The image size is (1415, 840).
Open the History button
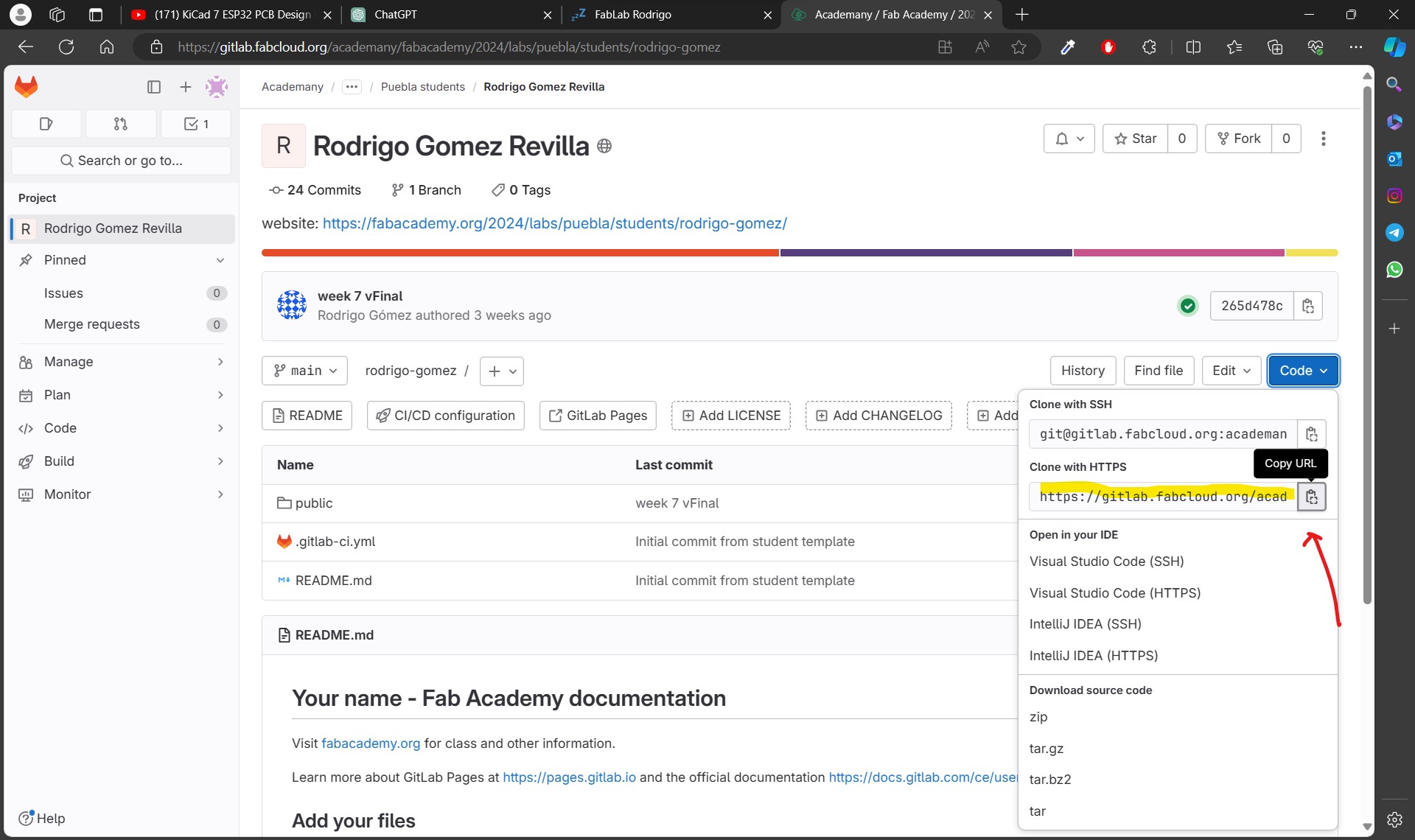pos(1083,371)
